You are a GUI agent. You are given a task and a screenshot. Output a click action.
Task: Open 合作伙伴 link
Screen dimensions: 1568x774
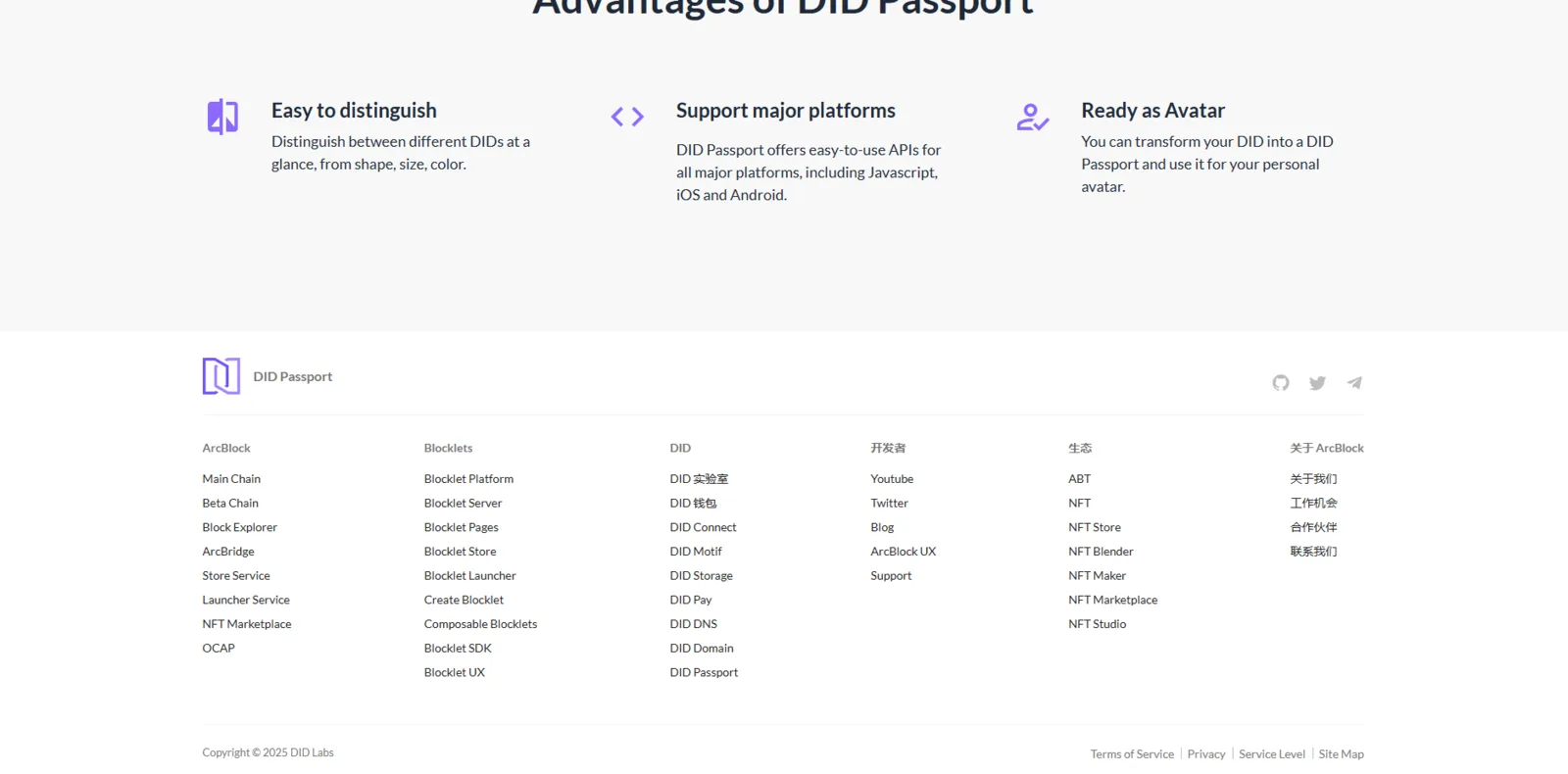[x=1313, y=527]
